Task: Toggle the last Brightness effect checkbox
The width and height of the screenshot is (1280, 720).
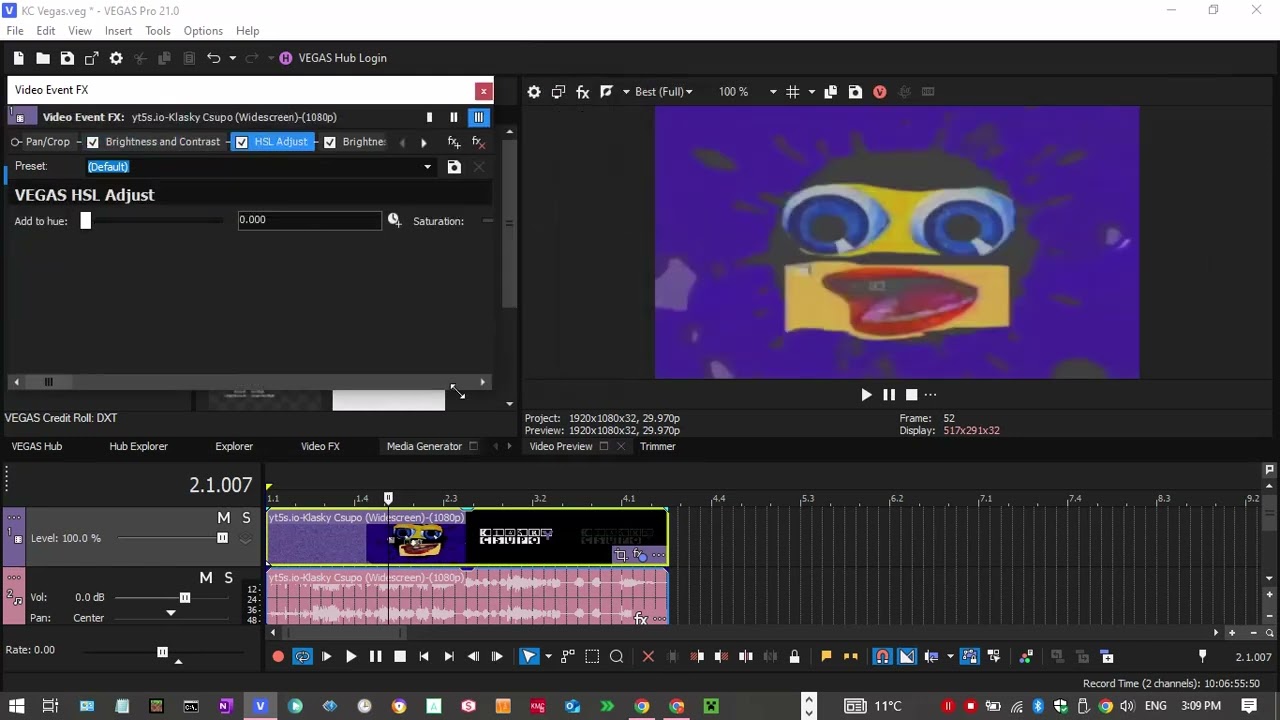Action: pyautogui.click(x=330, y=142)
